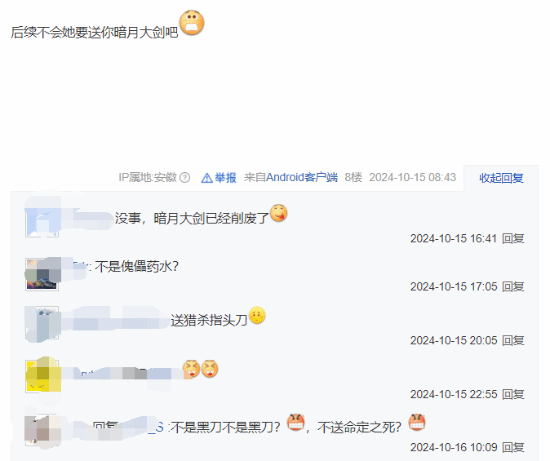Click the tongue-out emoji after 削废了
Image resolution: width=550 pixels, height=461 pixels.
[x=279, y=213]
